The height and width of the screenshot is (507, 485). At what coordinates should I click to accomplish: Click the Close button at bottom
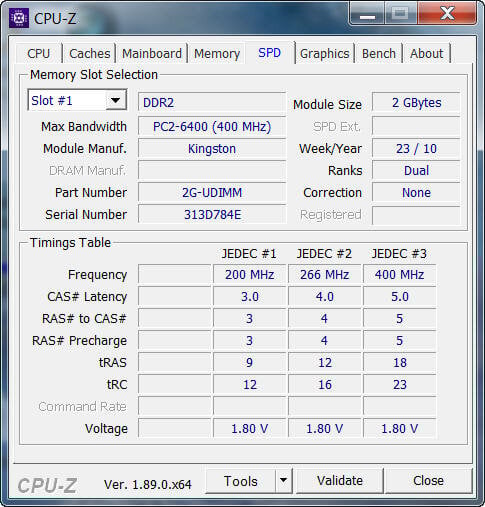point(428,480)
